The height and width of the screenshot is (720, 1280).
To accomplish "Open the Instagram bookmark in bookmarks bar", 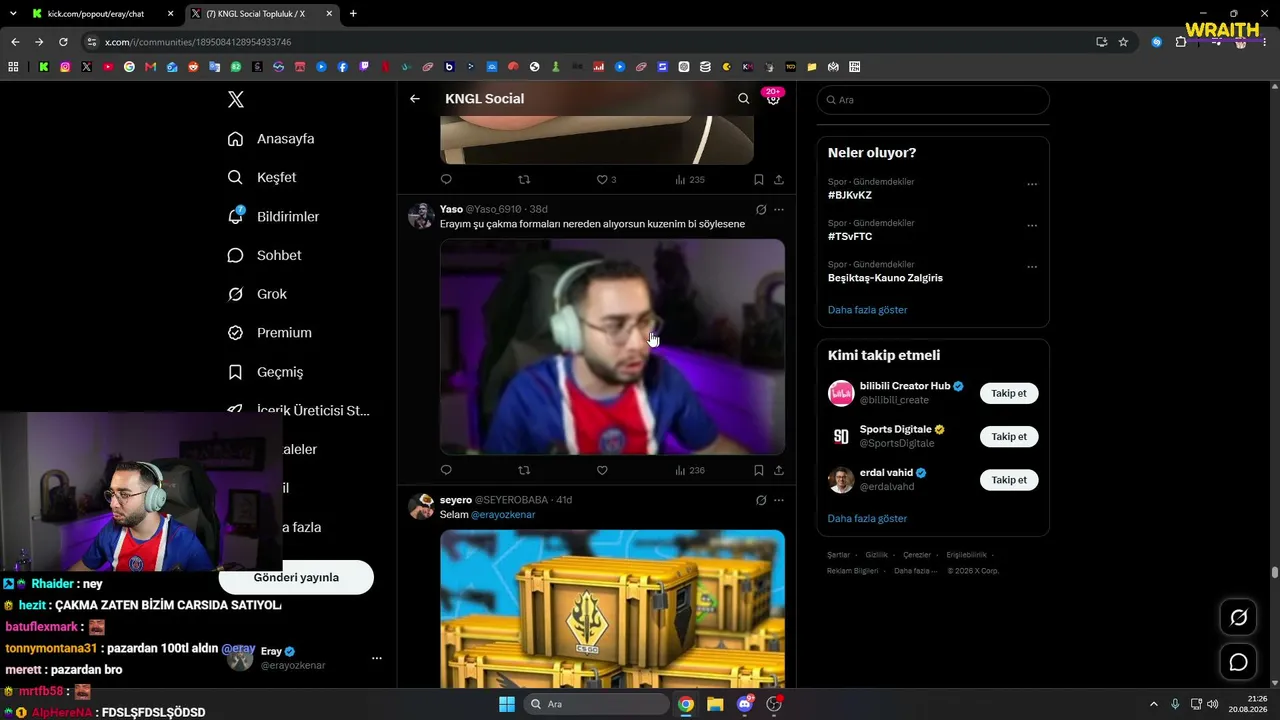I will (x=65, y=67).
